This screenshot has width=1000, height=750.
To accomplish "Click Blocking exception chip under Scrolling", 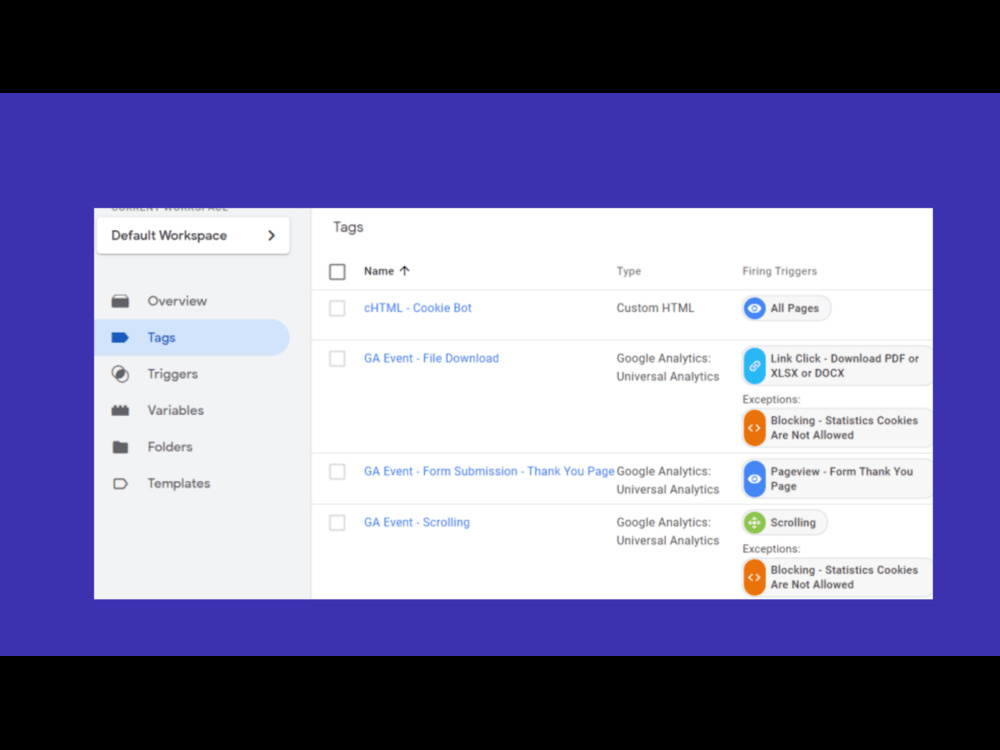I will click(x=837, y=577).
